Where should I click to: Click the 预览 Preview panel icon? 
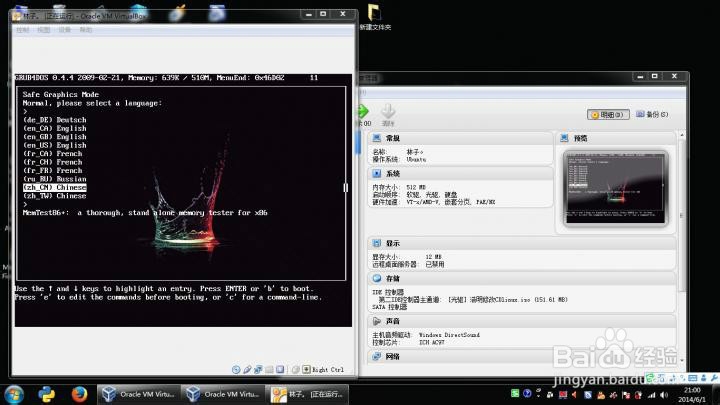564,138
